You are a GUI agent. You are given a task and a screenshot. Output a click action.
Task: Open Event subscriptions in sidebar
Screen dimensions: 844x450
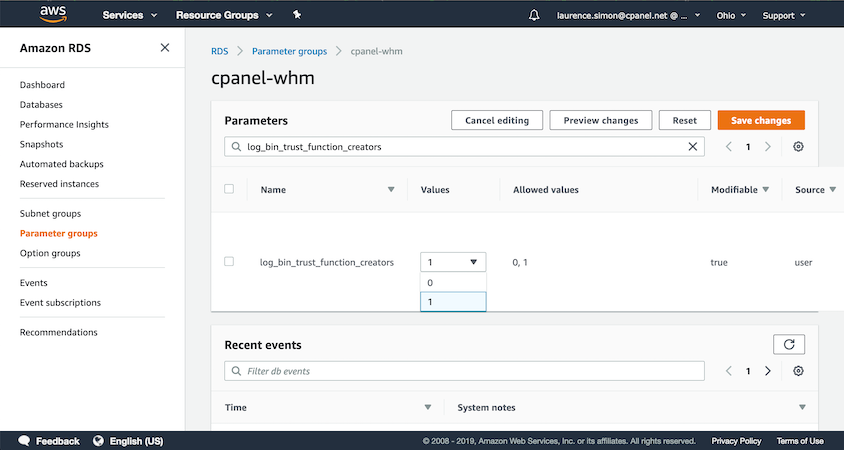pyautogui.click(x=60, y=303)
